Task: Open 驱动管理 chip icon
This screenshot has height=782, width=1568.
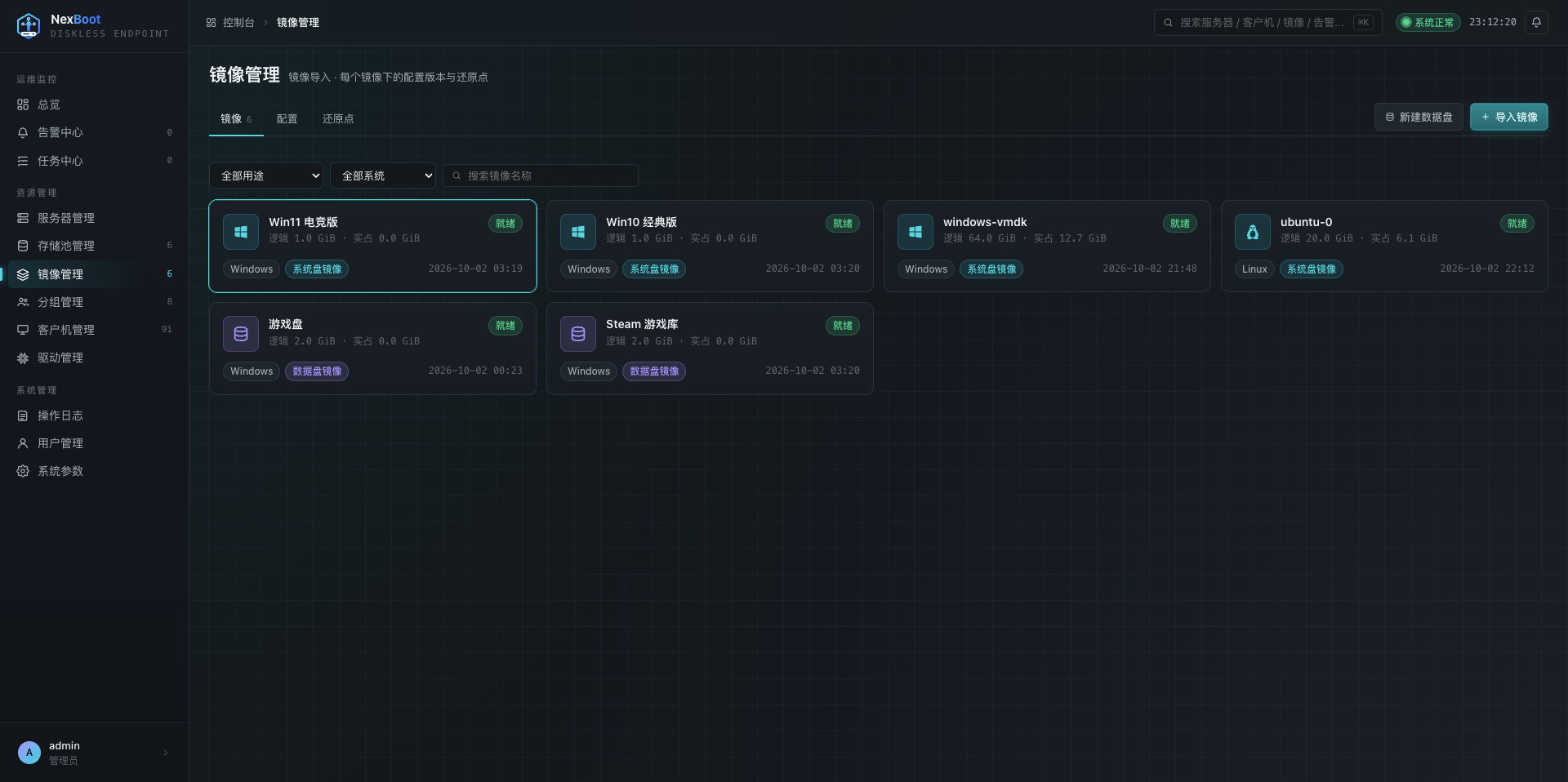Action: tap(23, 358)
